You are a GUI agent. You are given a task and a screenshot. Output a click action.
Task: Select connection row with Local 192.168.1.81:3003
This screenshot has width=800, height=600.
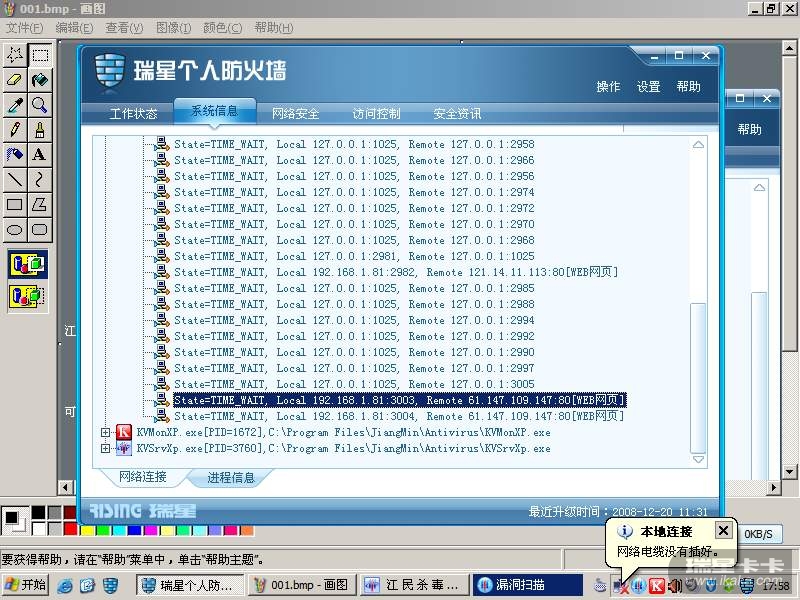[399, 400]
